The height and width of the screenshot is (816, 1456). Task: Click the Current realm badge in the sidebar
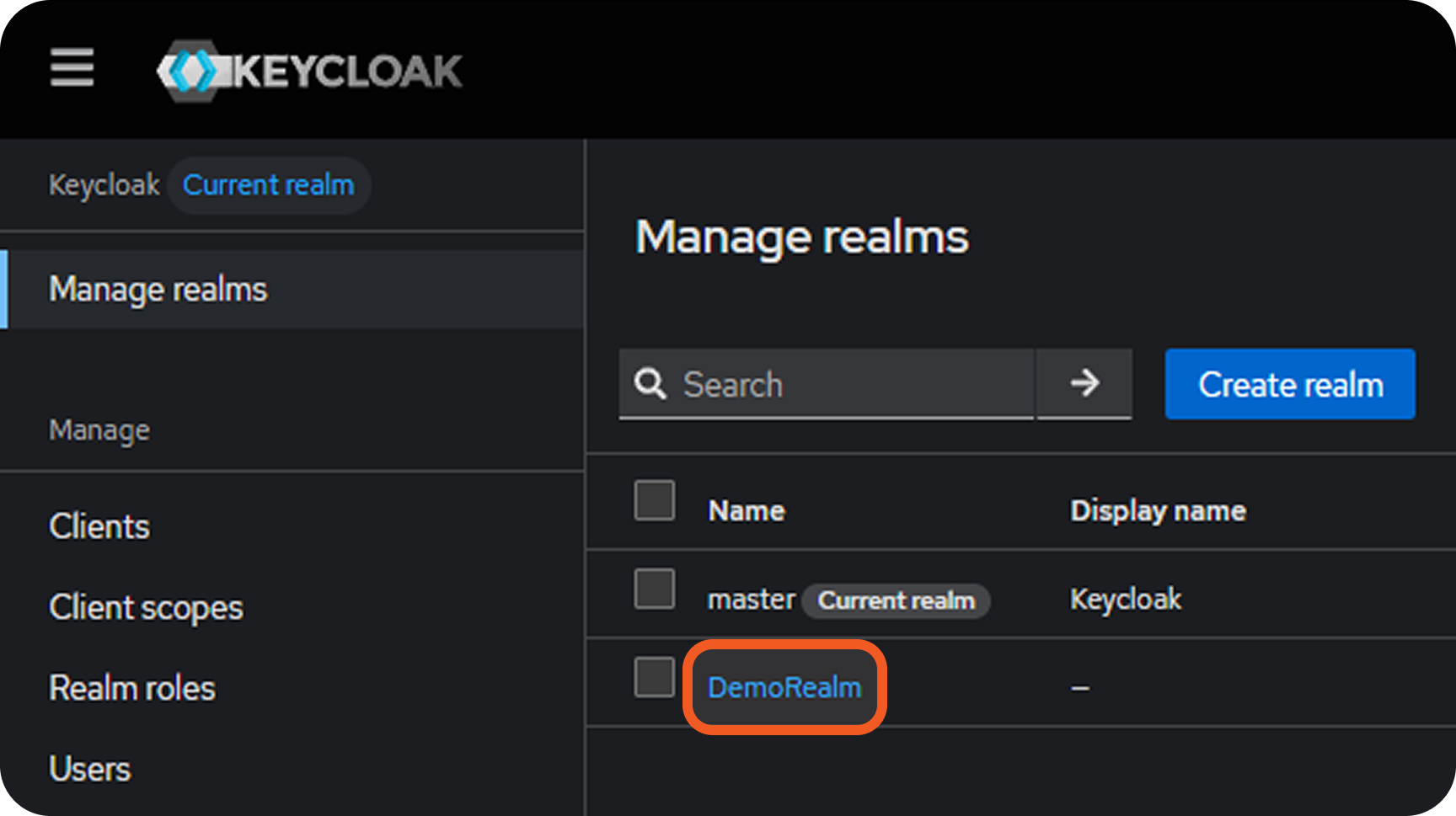coord(269,185)
